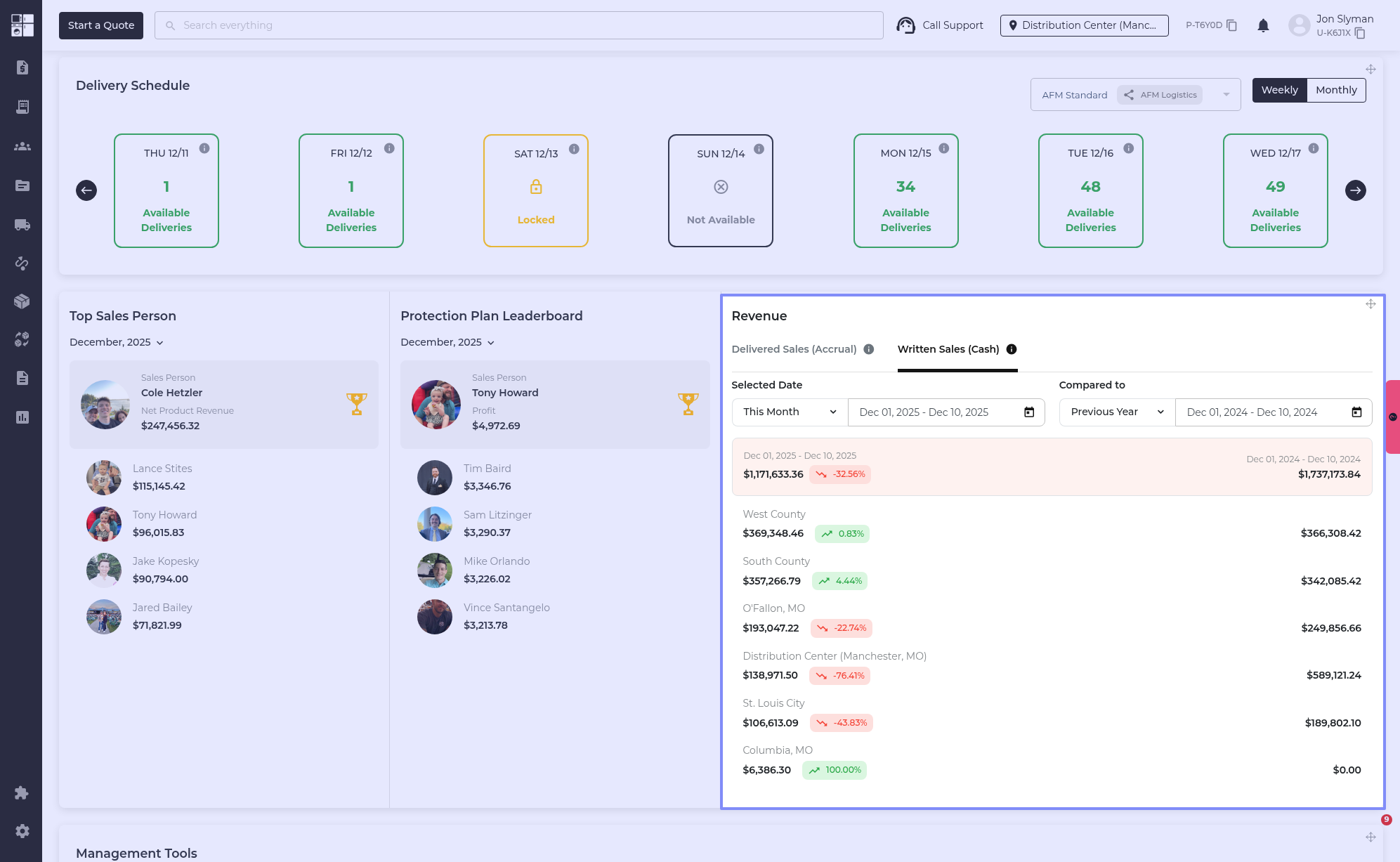
Task: Show info for Written Sales (Cash)
Action: tap(1012, 349)
